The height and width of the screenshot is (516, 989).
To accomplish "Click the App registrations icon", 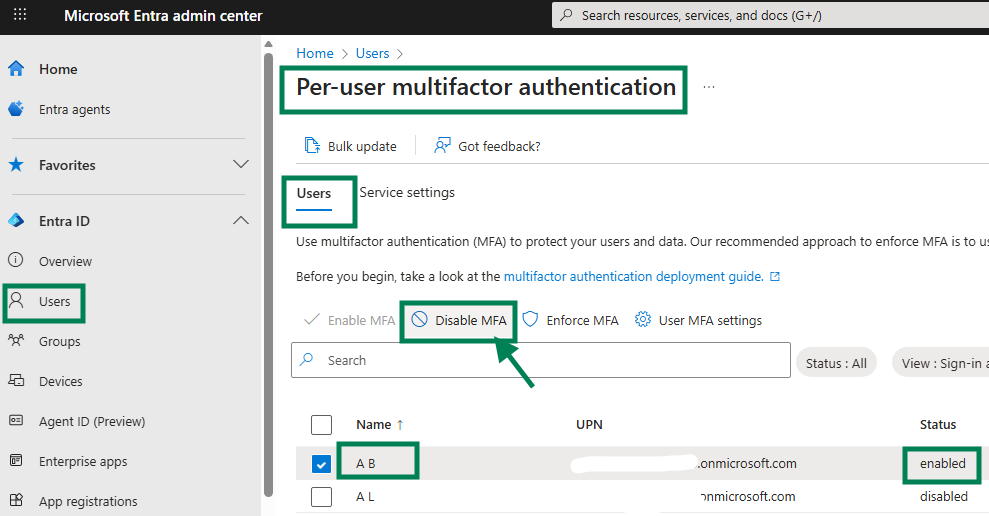I will [x=16, y=500].
